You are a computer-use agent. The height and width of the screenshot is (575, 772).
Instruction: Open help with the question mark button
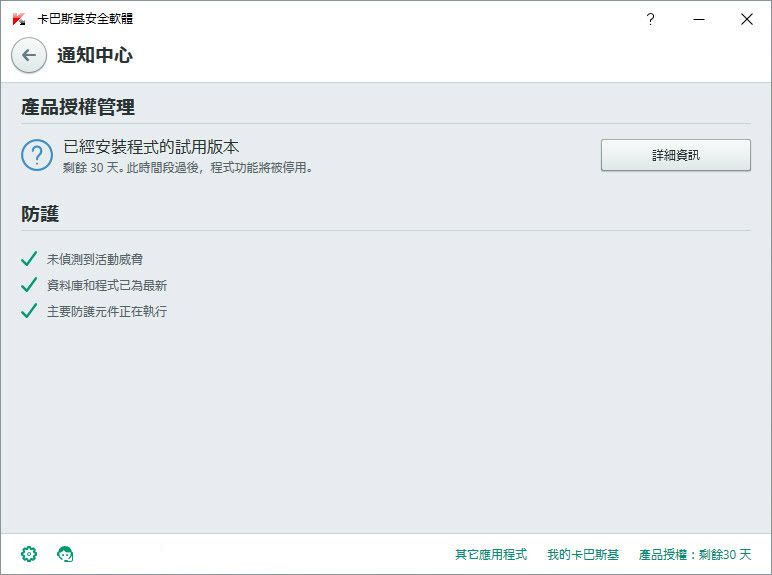[x=650, y=19]
